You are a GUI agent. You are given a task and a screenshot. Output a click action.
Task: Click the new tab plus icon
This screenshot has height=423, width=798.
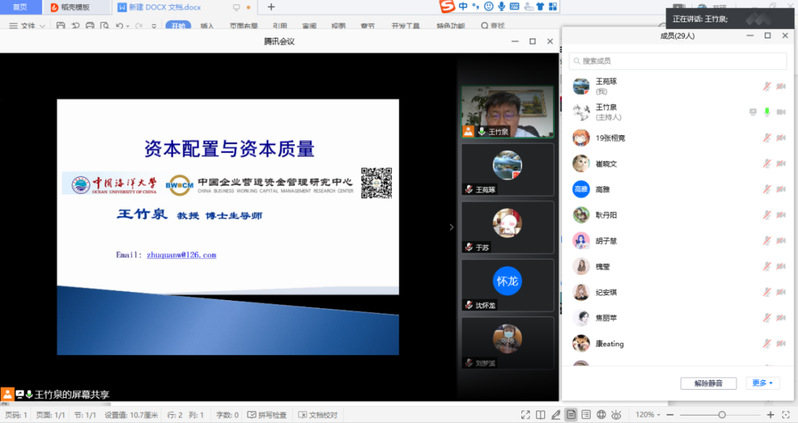(x=270, y=7)
